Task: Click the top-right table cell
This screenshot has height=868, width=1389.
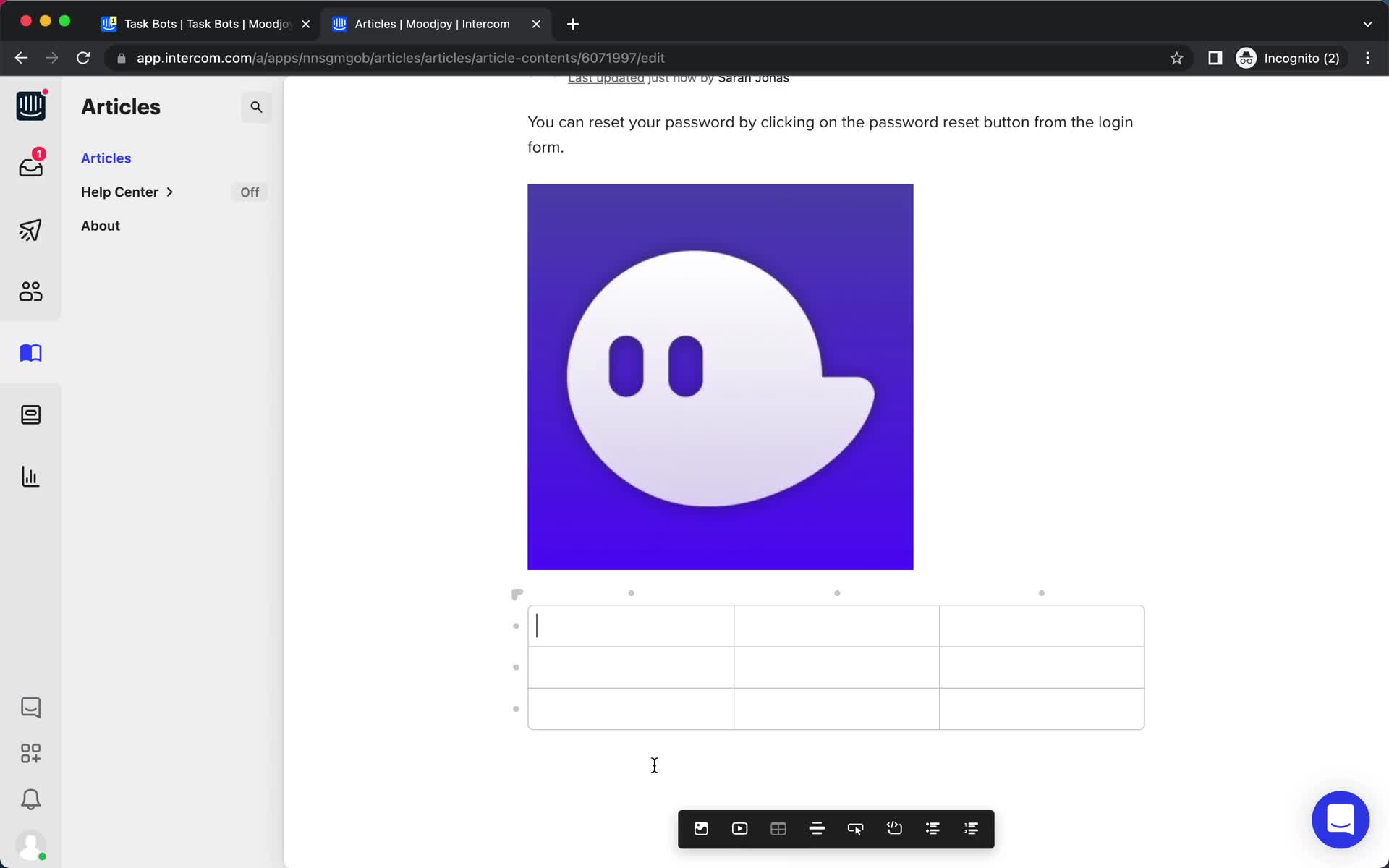Action: tap(1042, 626)
